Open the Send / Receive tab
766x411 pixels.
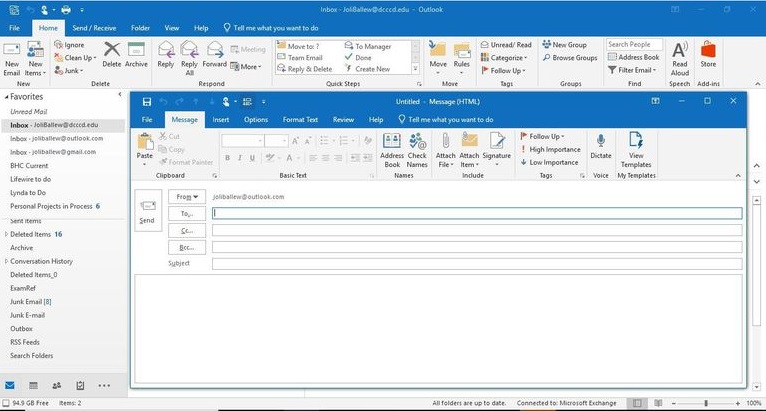93,28
